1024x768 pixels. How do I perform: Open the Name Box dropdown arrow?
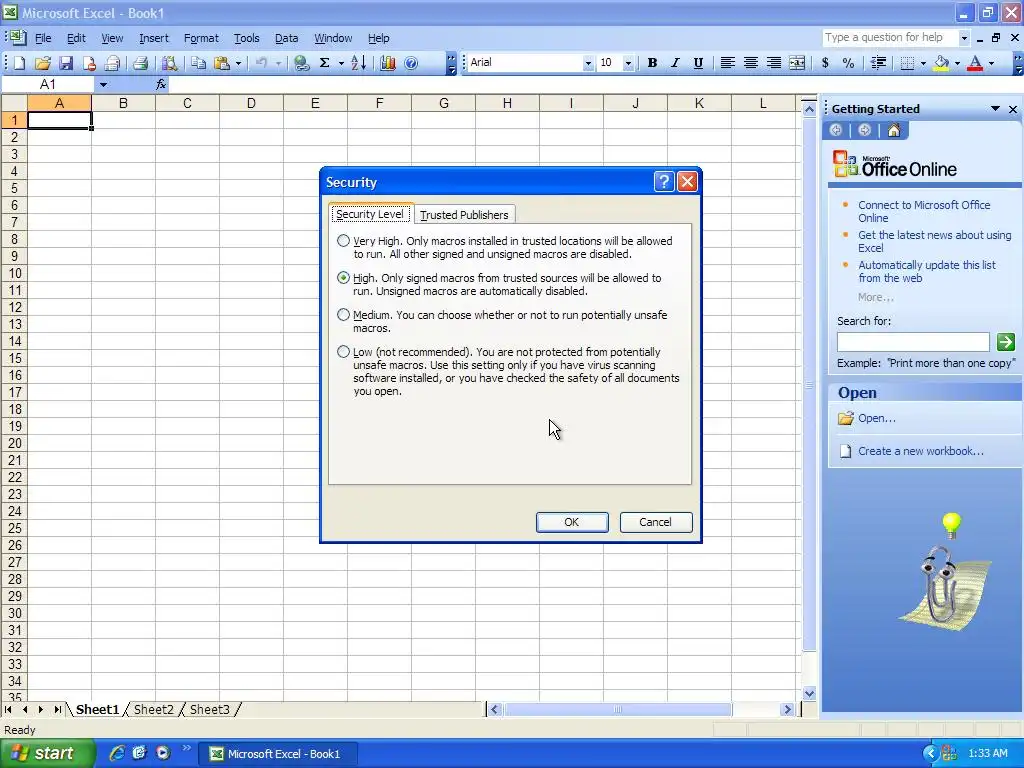pos(103,84)
